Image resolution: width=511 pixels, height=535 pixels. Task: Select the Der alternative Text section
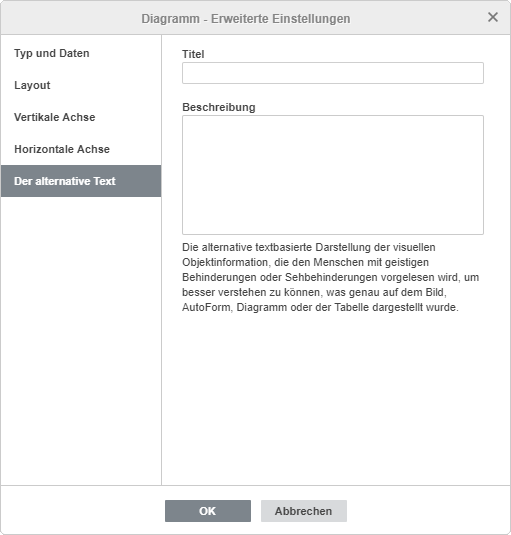tap(81, 181)
